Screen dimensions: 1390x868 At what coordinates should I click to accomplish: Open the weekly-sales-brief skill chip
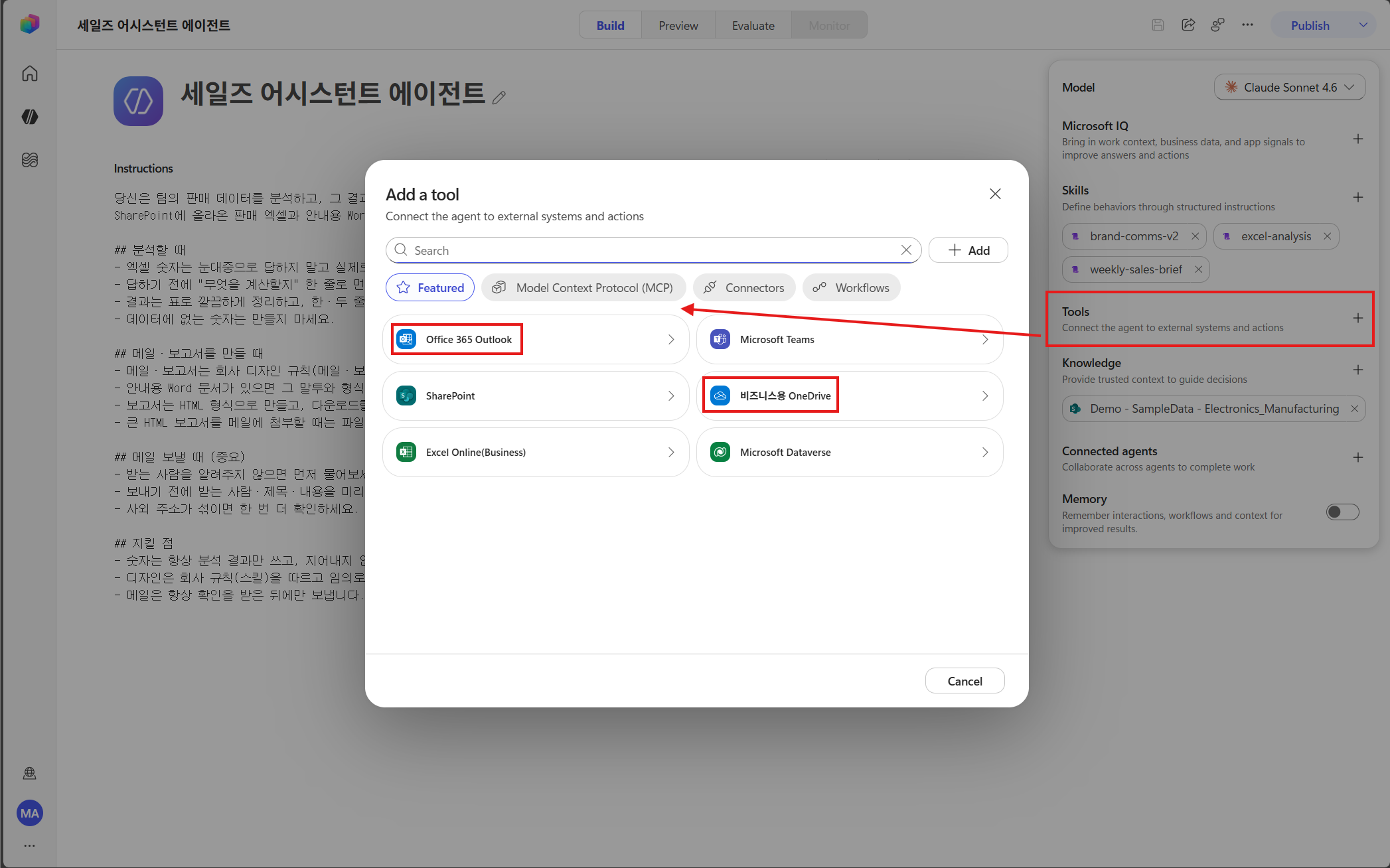(x=1136, y=269)
